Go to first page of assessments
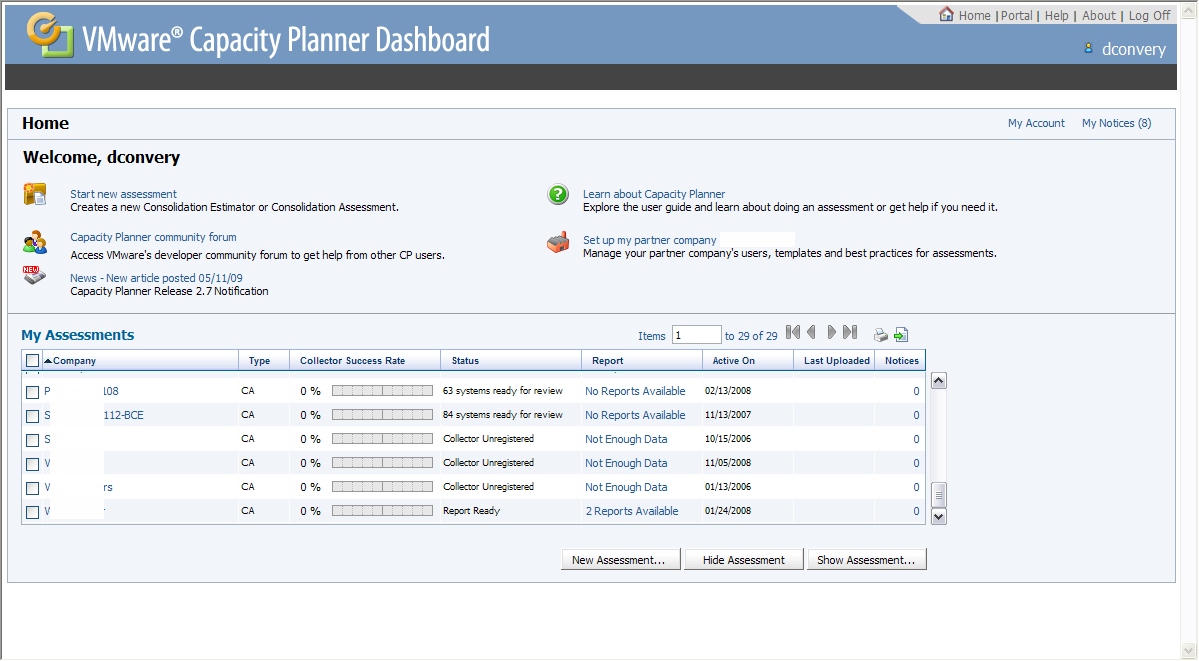 tap(793, 332)
